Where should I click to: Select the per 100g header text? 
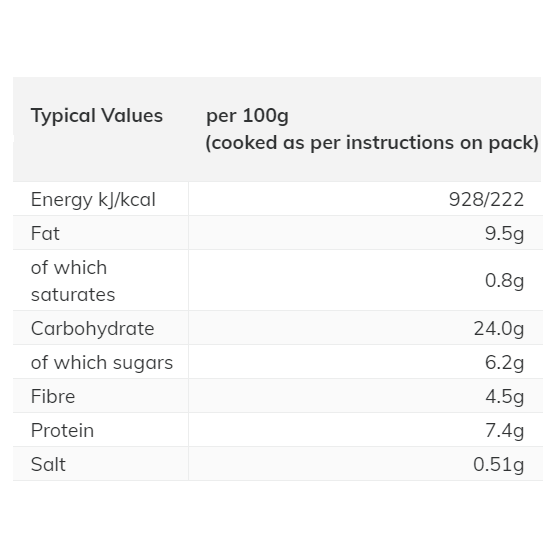point(248,116)
